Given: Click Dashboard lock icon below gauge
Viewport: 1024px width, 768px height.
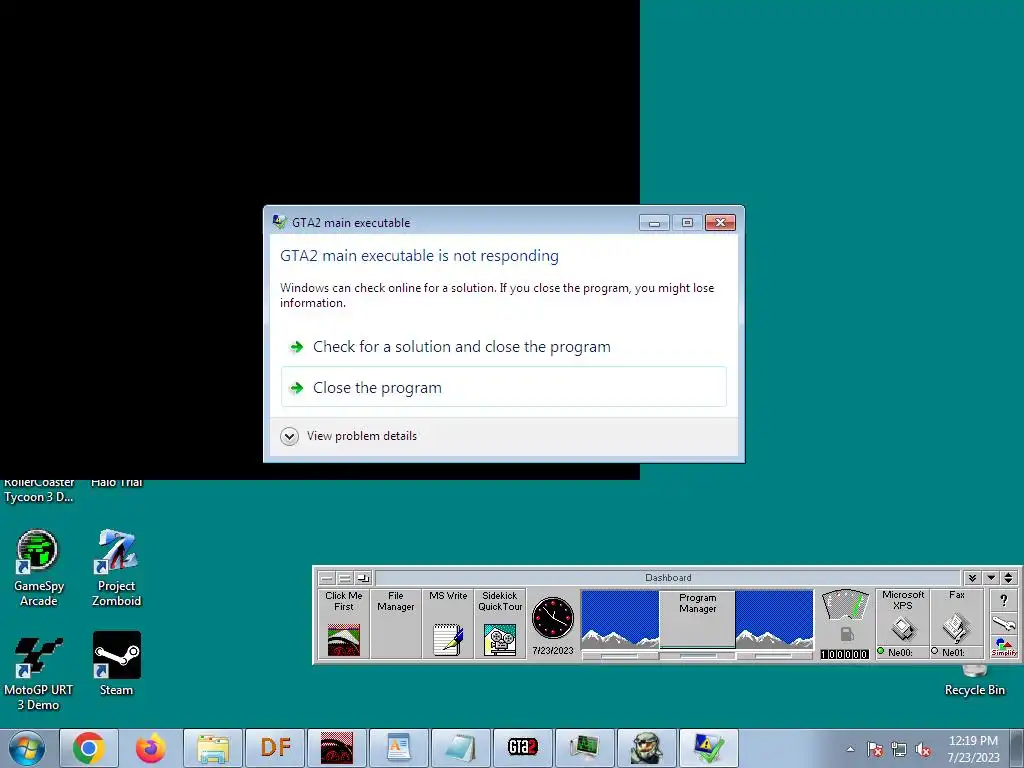Looking at the screenshot, I should tap(846, 634).
